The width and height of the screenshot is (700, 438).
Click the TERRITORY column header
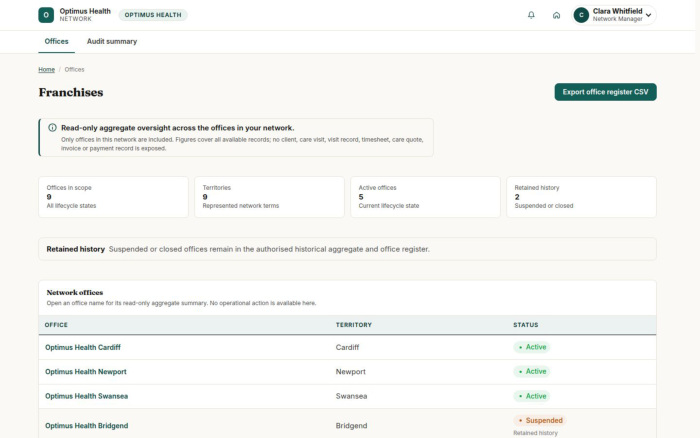(354, 325)
